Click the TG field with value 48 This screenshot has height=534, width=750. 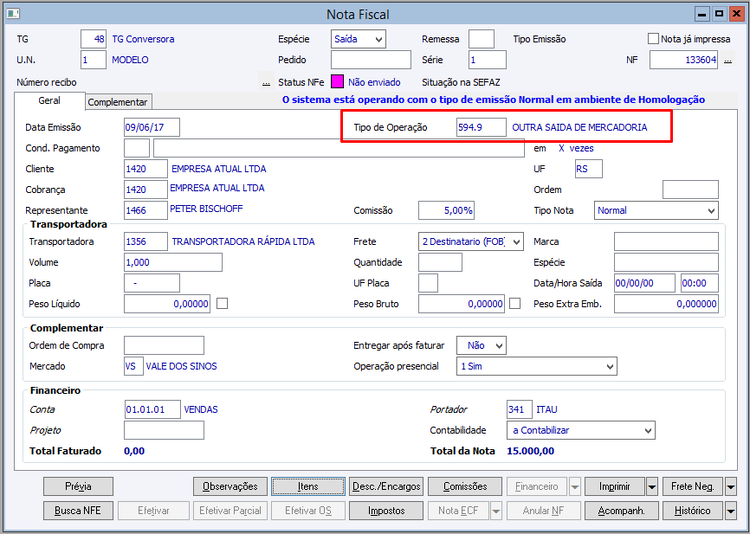coord(93,39)
